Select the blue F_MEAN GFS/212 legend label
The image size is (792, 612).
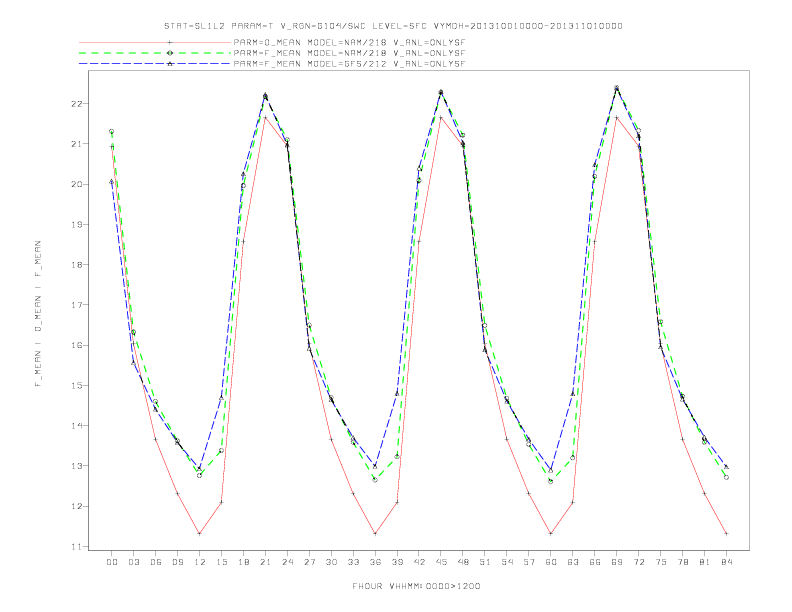tap(349, 64)
